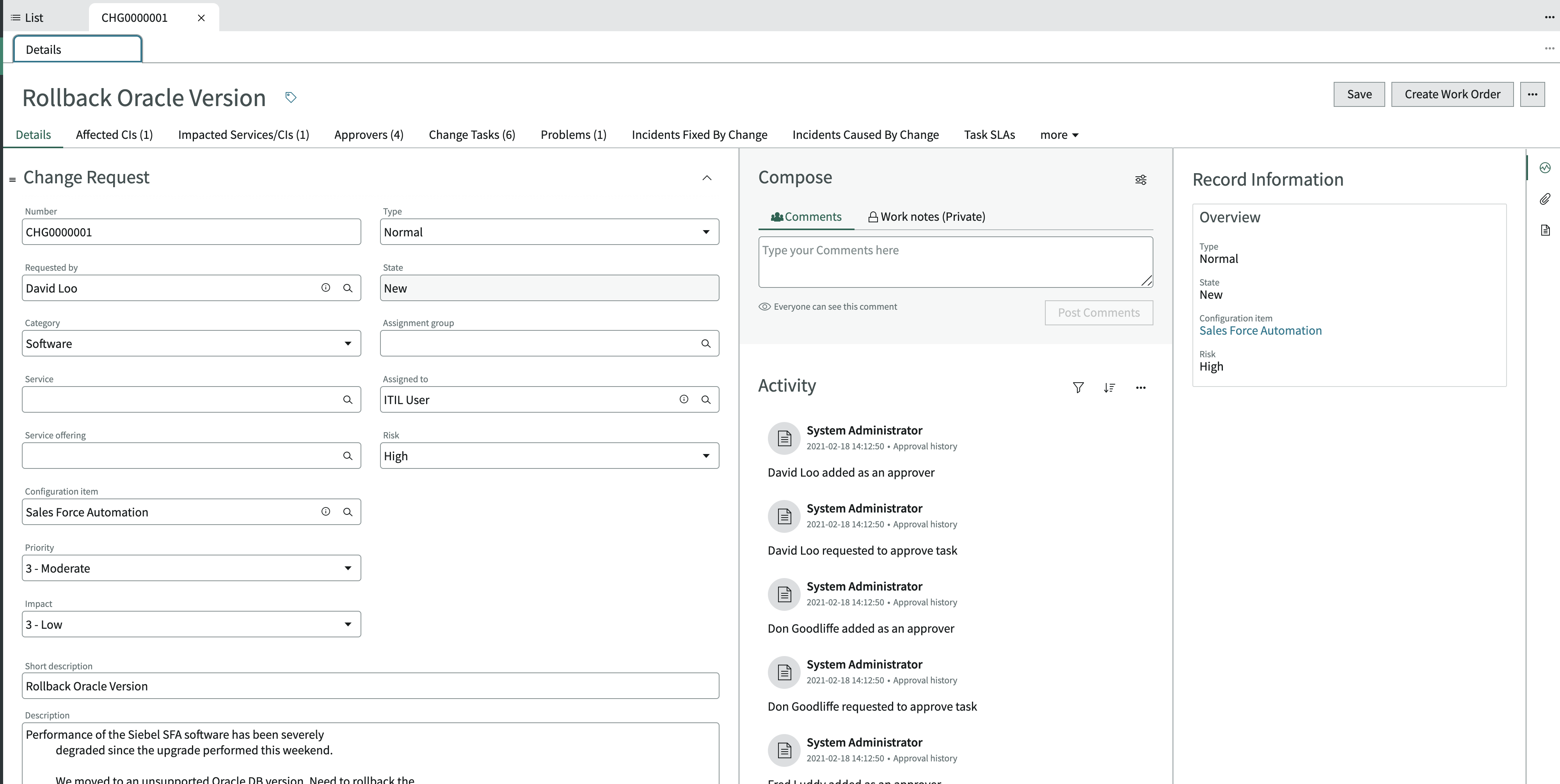Click the drag handle icon beside Change Request

[x=12, y=180]
